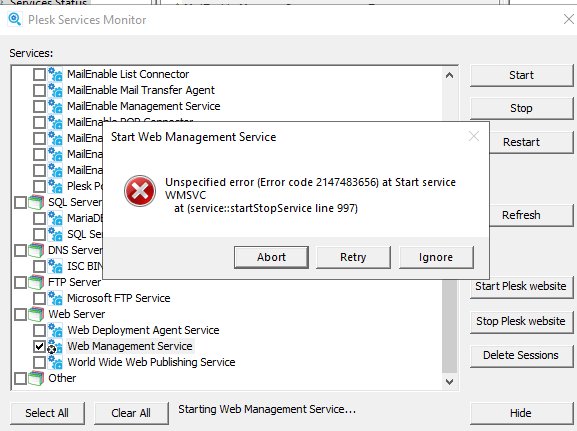This screenshot has width=577, height=431.
Task: Click the services list scroll down arrow
Action: pos(449,382)
